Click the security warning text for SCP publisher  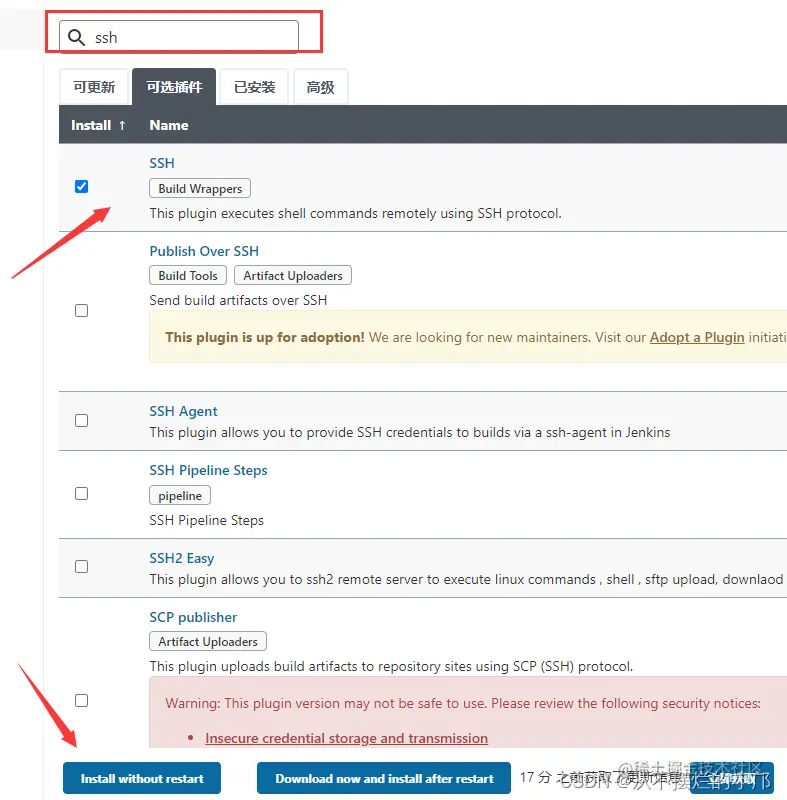tap(463, 704)
